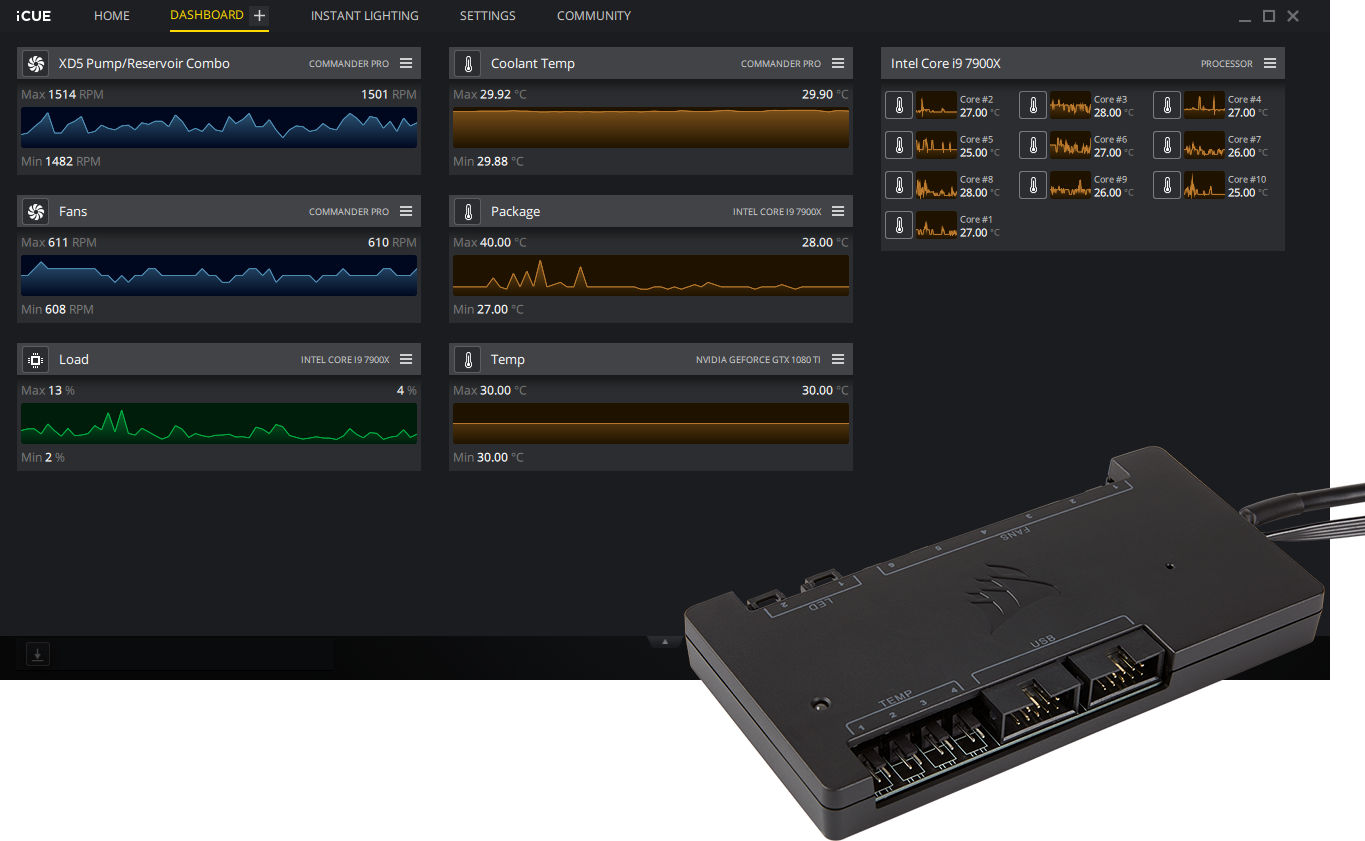Click the Core #2 mini graph
Viewport: 1365px width, 841px height.
point(936,105)
